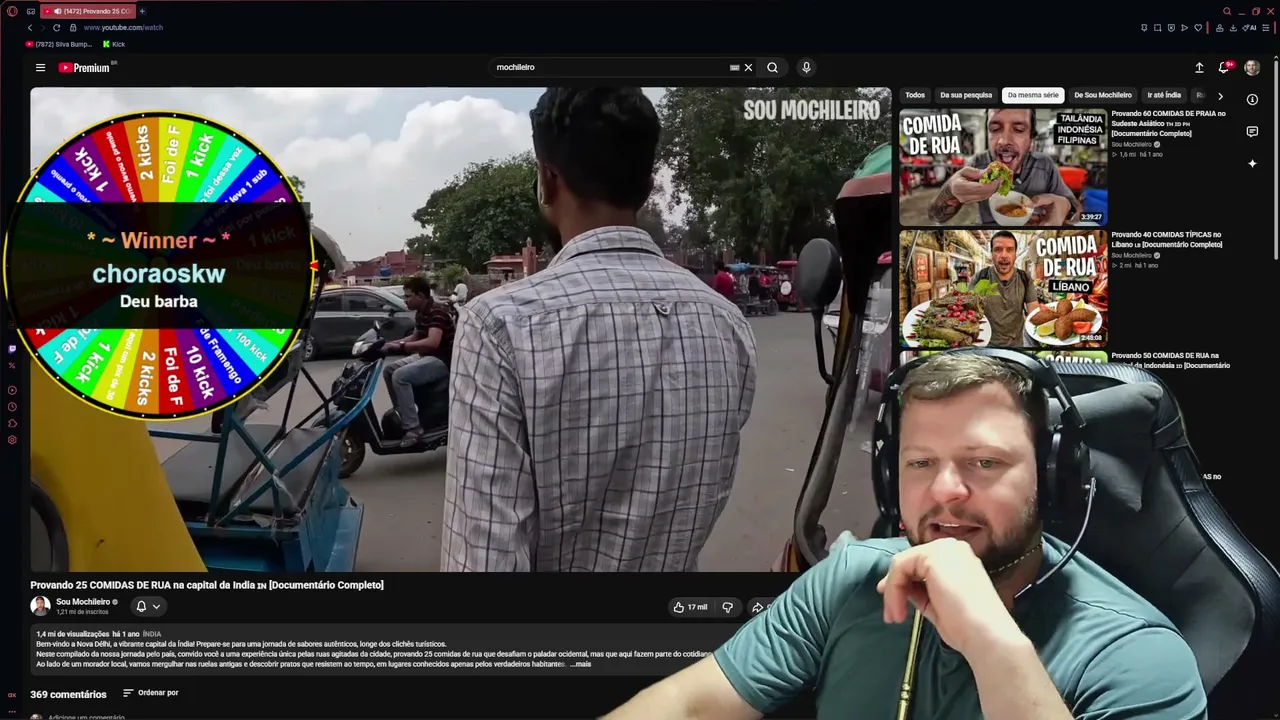Screen dimensions: 1280x720
Task: Go back in browser history
Action: coord(30,27)
